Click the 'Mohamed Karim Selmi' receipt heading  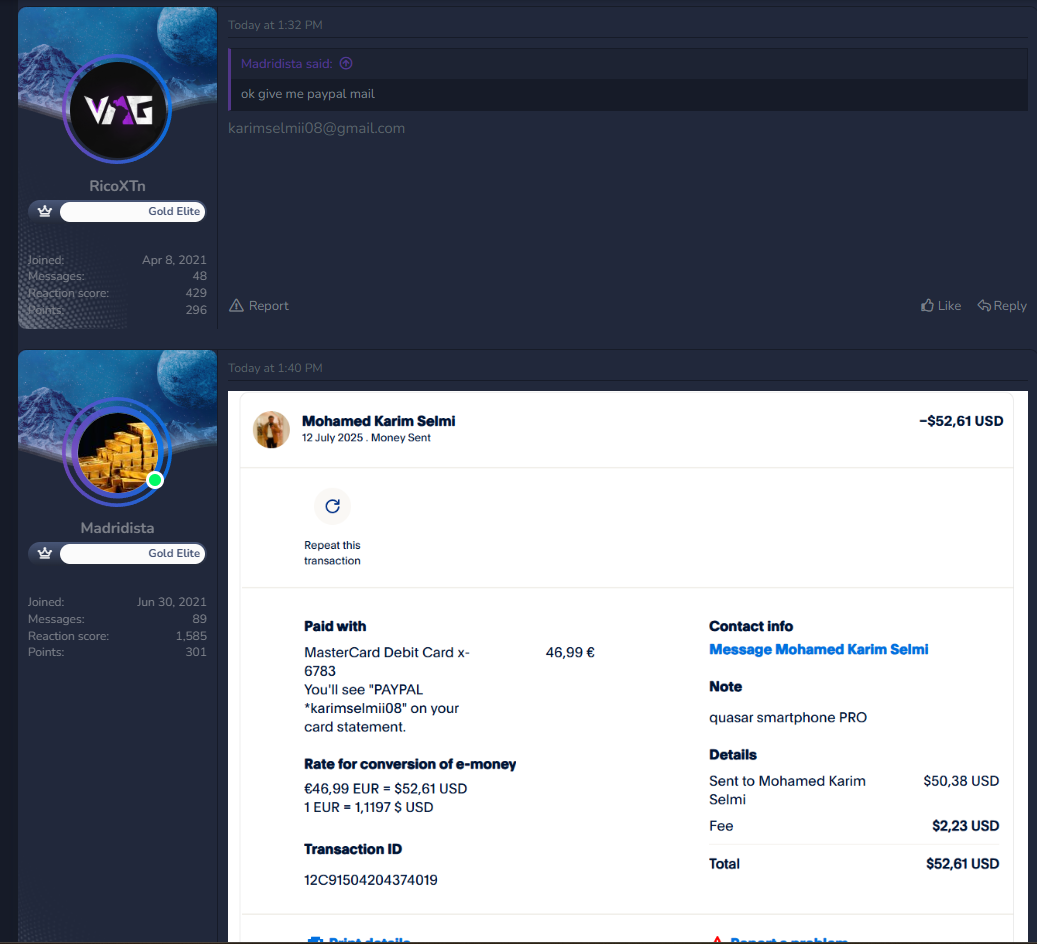(x=378, y=421)
